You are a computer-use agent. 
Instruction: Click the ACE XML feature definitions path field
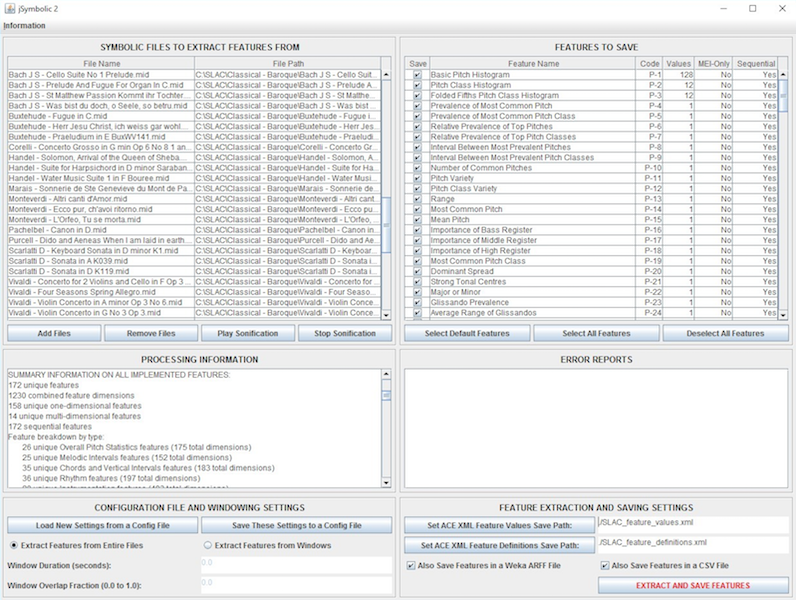693,545
